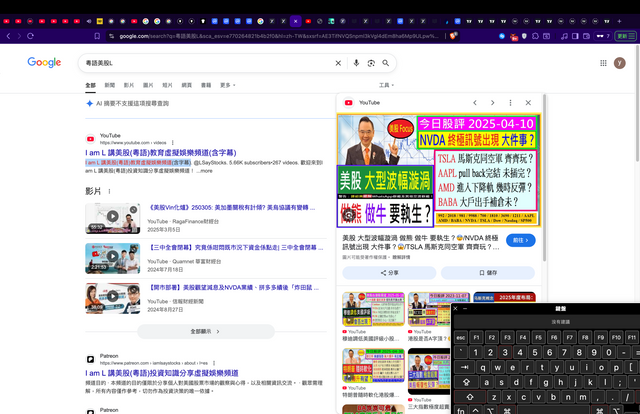Open the new tab plus button
Image resolution: width=640 pixels, height=414 pixels.
[619, 21]
